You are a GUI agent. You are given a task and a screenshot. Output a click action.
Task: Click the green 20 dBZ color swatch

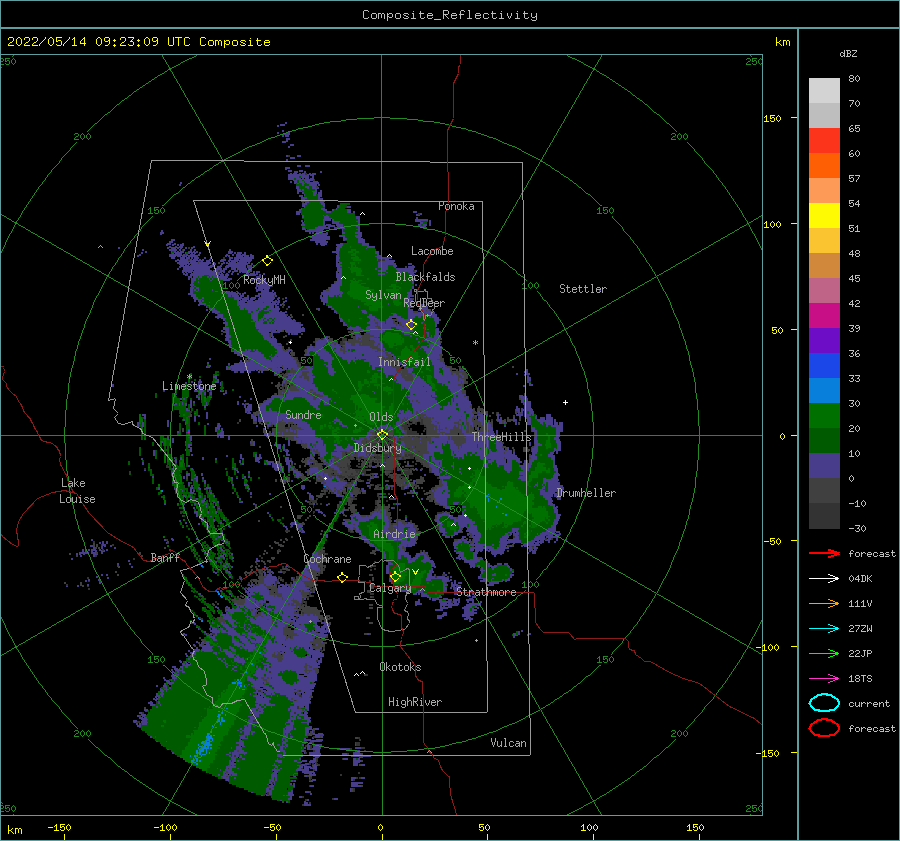pos(824,416)
